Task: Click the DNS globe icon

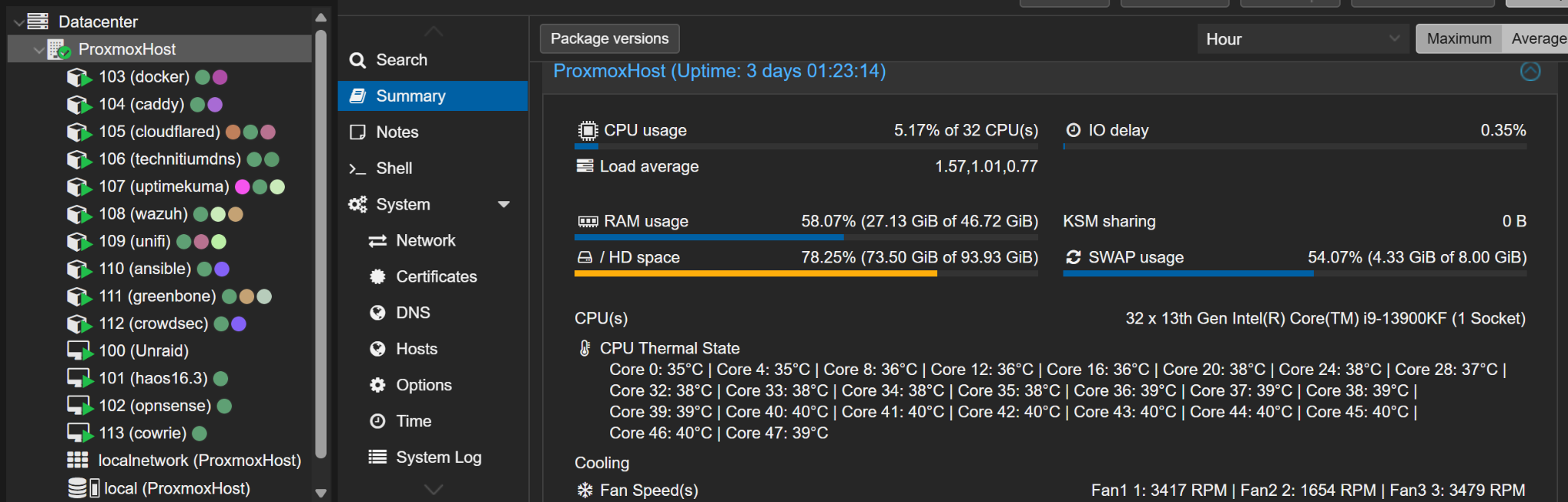Action: coord(377,313)
